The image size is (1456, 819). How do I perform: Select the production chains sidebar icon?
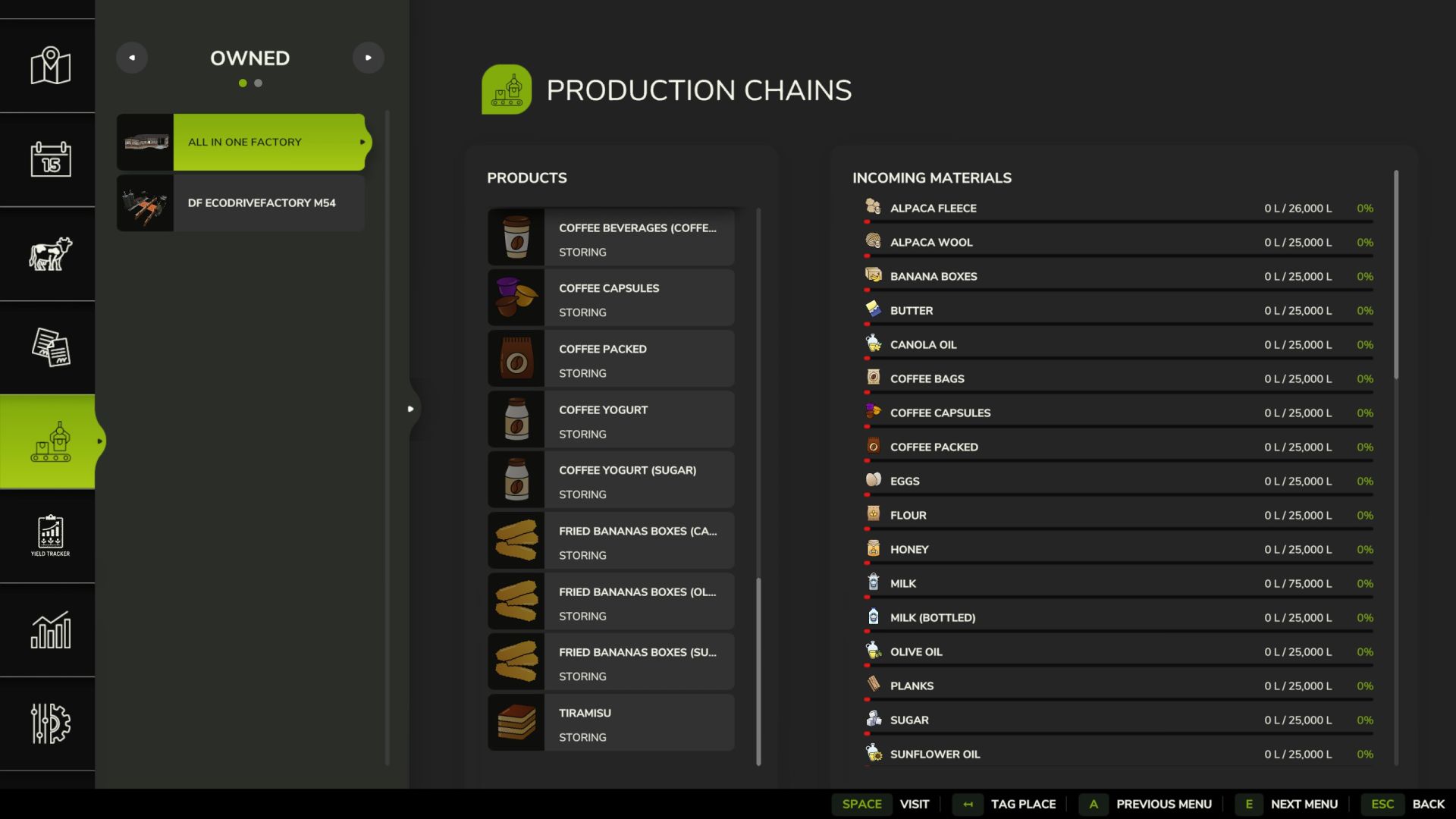point(50,441)
